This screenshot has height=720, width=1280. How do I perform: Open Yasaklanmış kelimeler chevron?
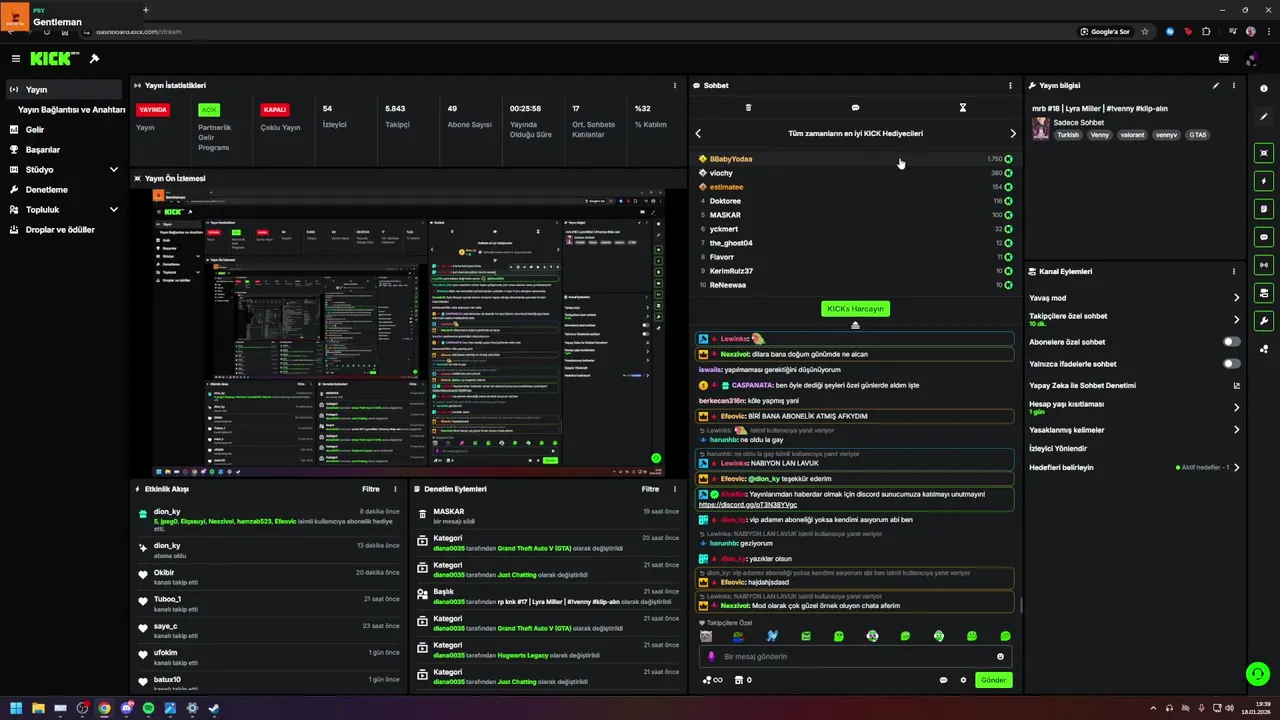1236,430
